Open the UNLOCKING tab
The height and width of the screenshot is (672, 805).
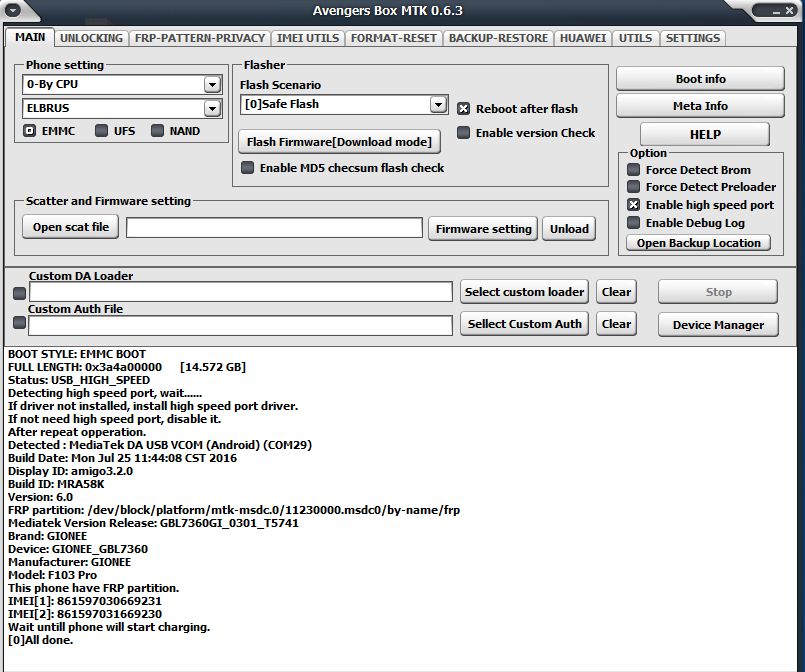(x=91, y=38)
